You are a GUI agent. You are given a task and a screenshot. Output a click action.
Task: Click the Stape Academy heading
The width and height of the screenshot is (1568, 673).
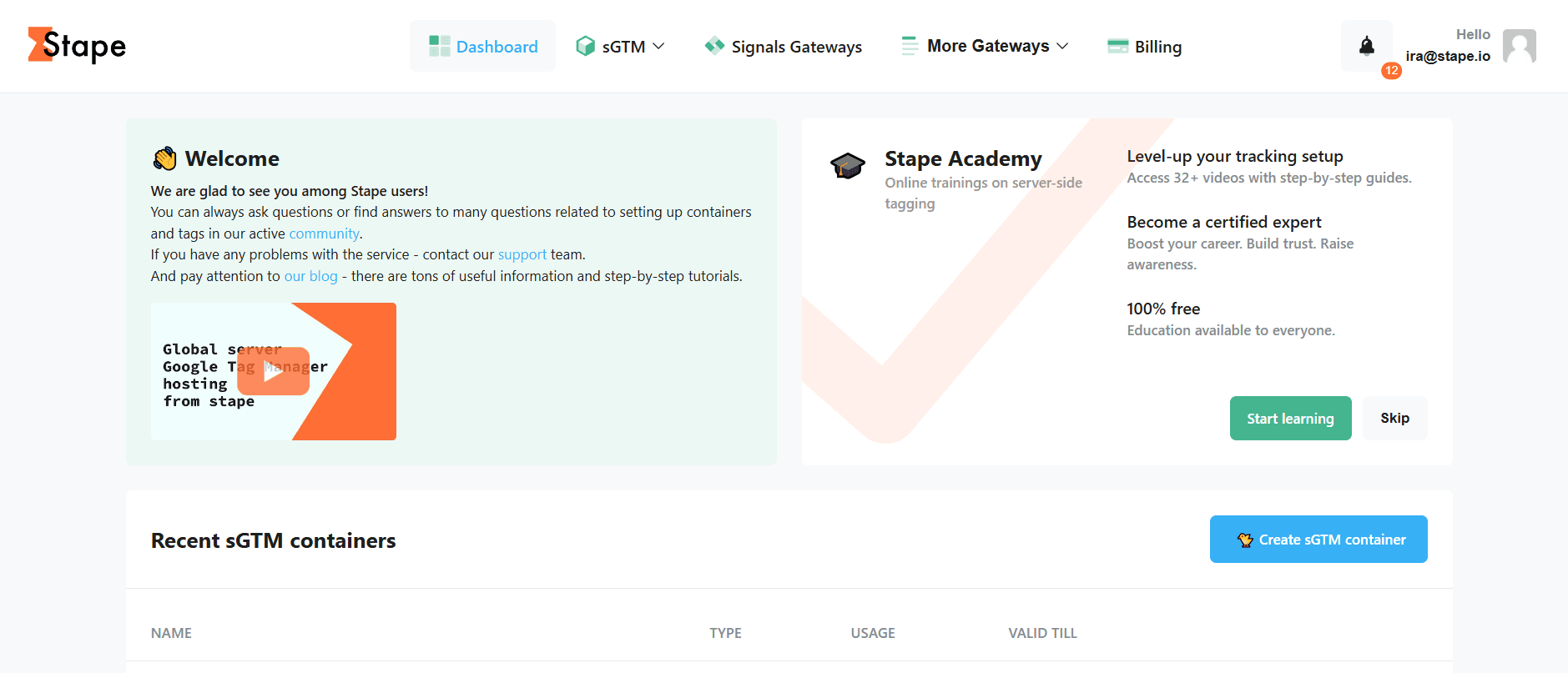[963, 158]
